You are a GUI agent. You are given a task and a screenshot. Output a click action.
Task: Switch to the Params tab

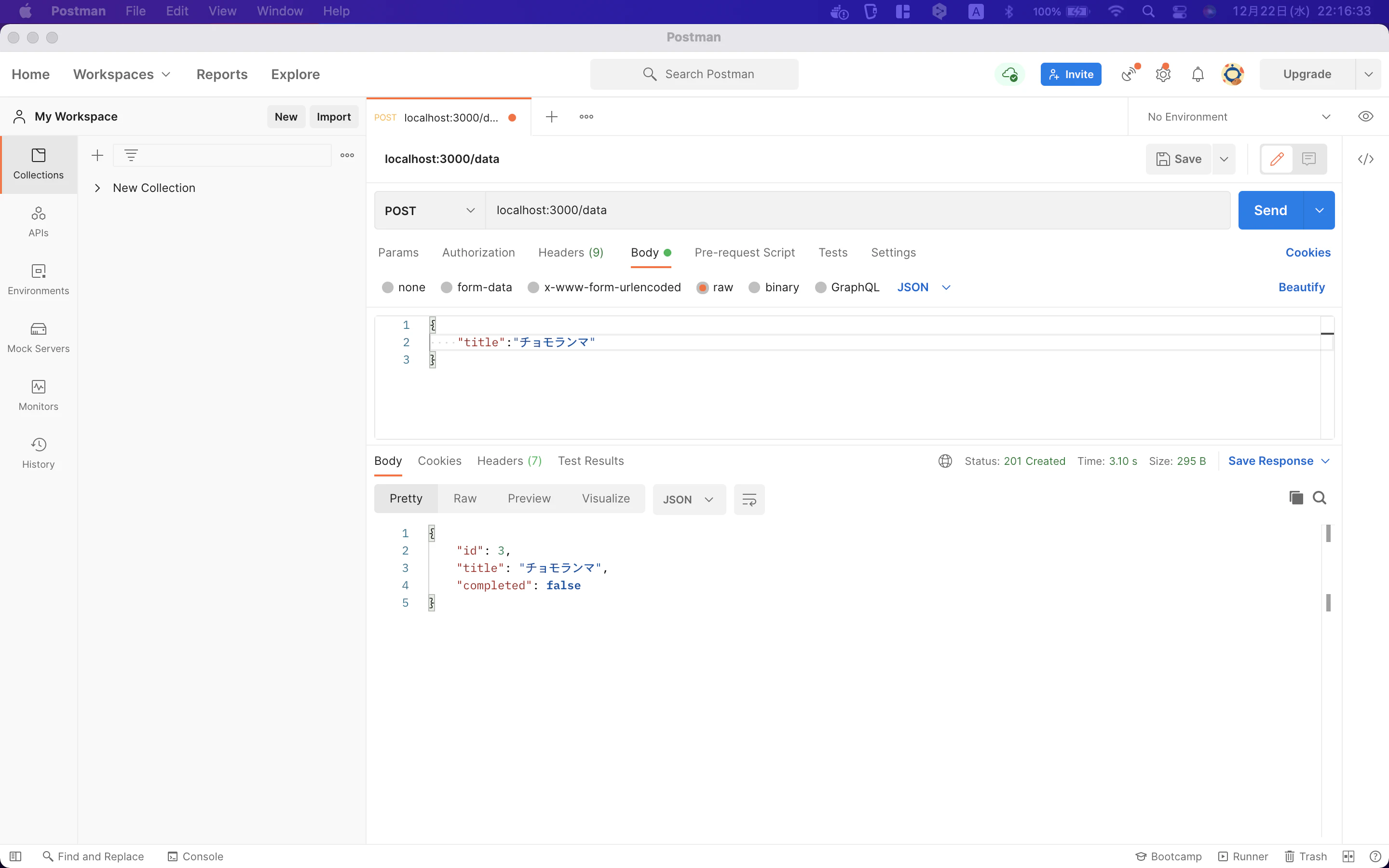pos(398,253)
